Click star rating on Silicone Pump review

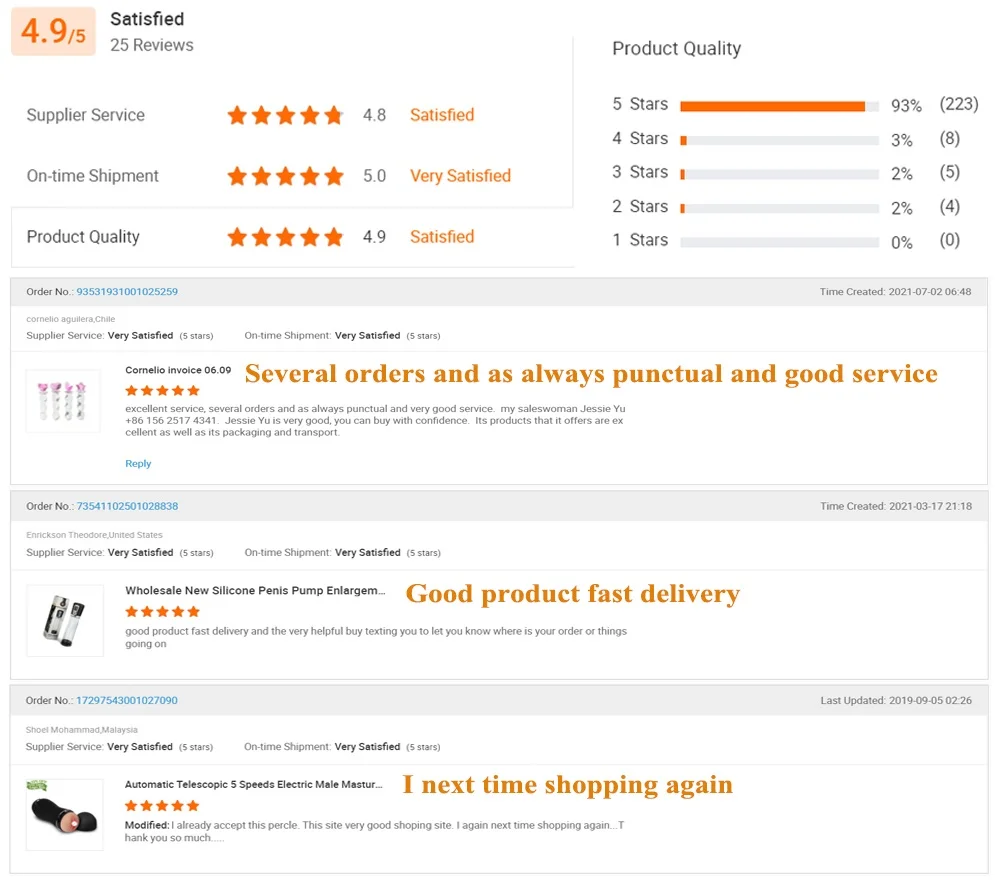pos(162,612)
